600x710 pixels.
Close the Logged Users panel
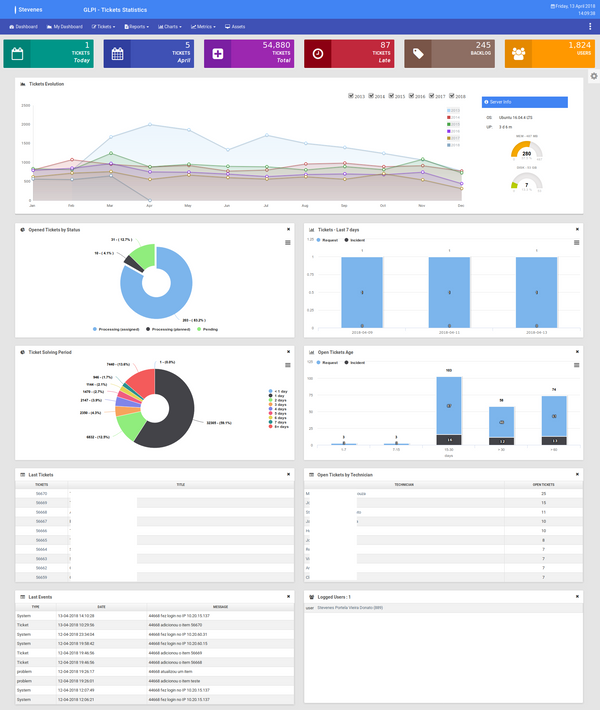click(577, 597)
